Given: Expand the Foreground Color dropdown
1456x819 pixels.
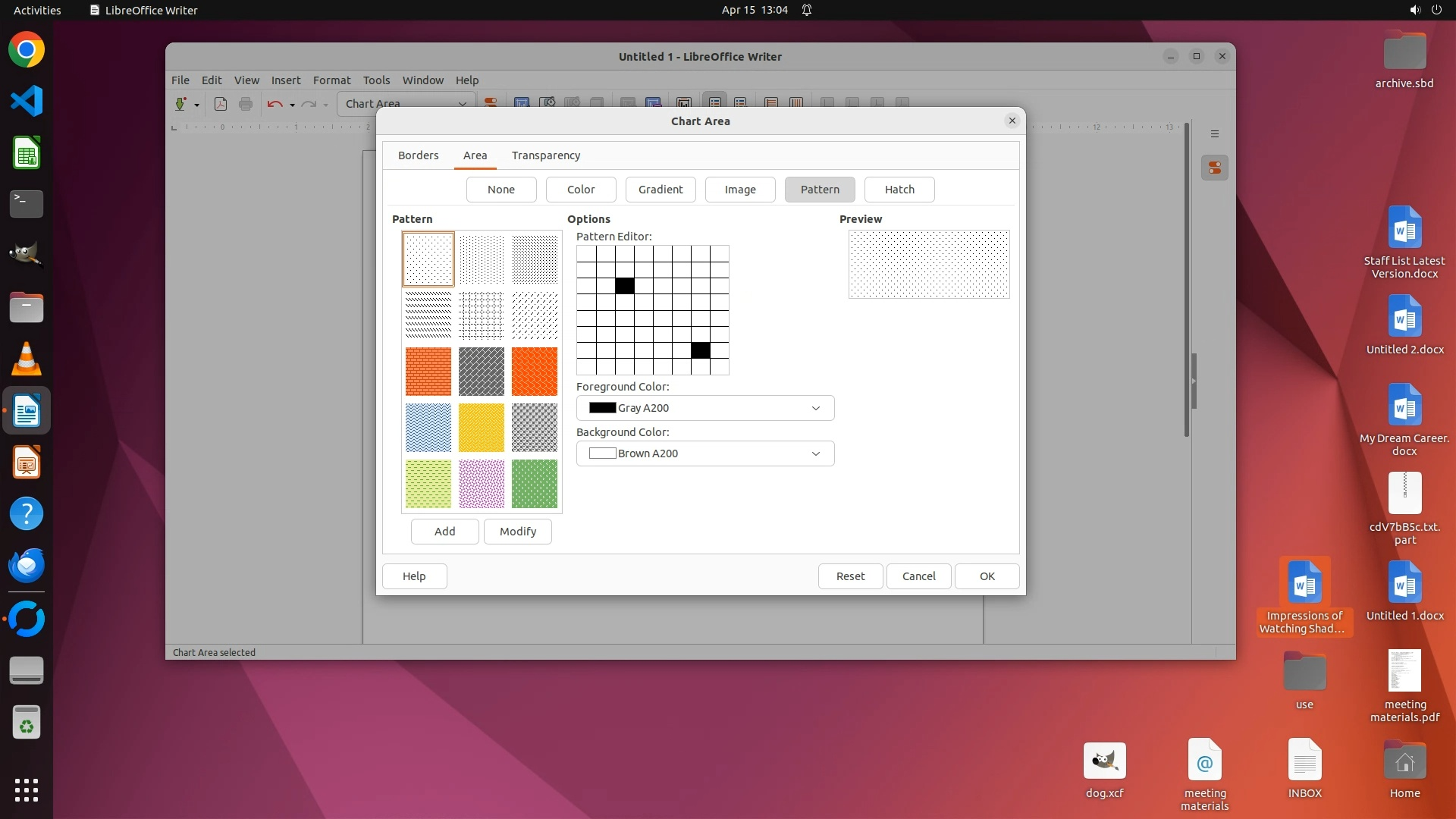Looking at the screenshot, I should click(x=816, y=408).
